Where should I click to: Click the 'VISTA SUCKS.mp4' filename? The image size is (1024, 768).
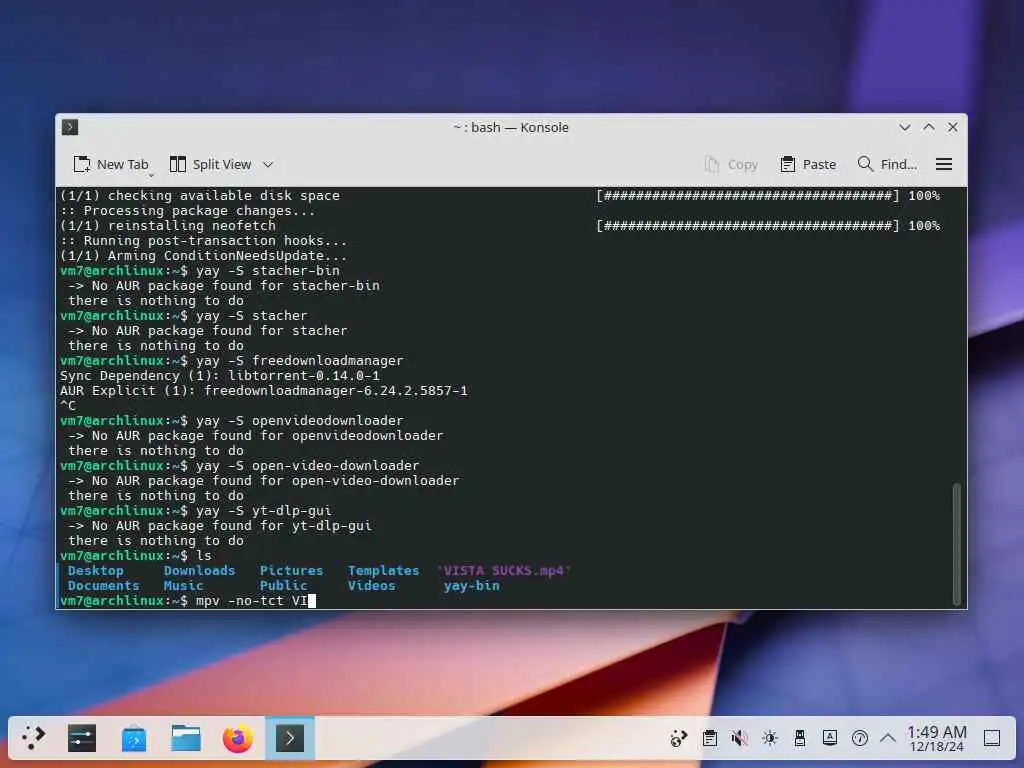coord(504,571)
